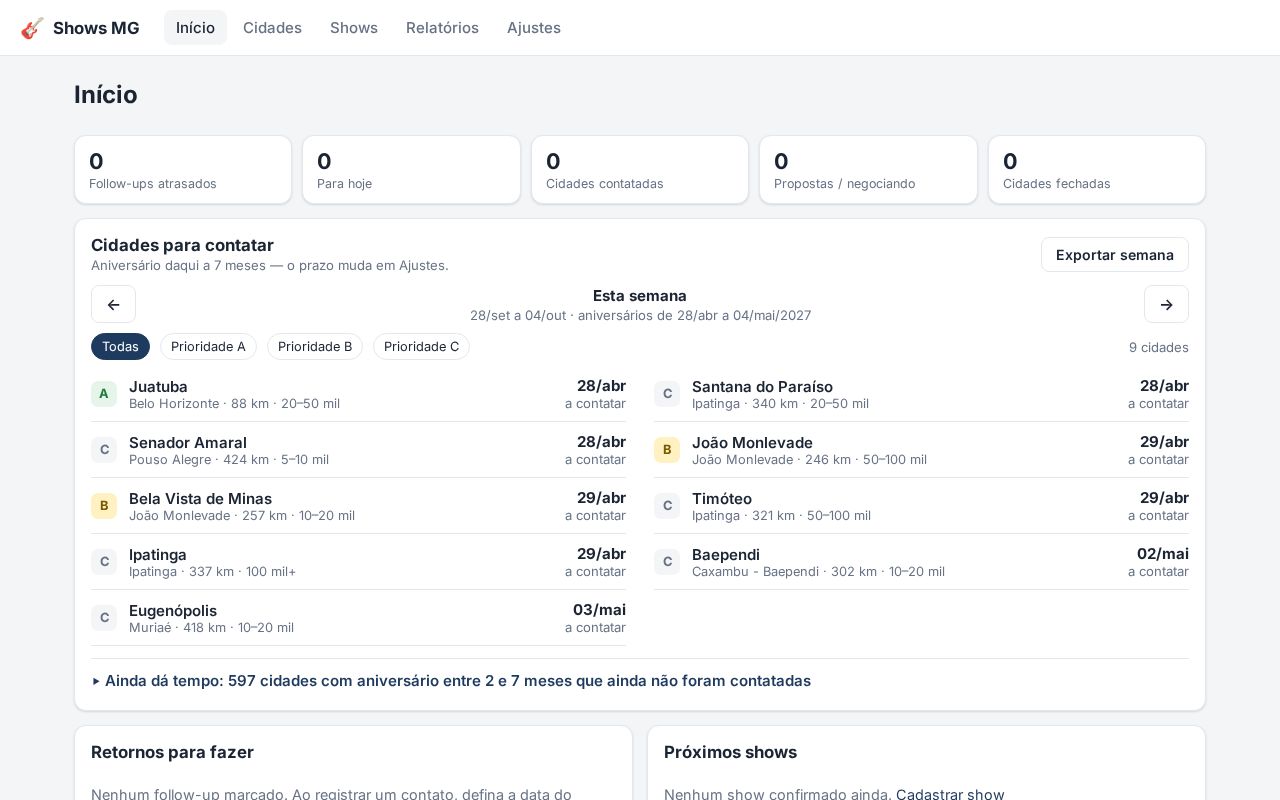Filter by Prioridade A
Viewport: 1280px width, 800px height.
pyautogui.click(x=208, y=346)
